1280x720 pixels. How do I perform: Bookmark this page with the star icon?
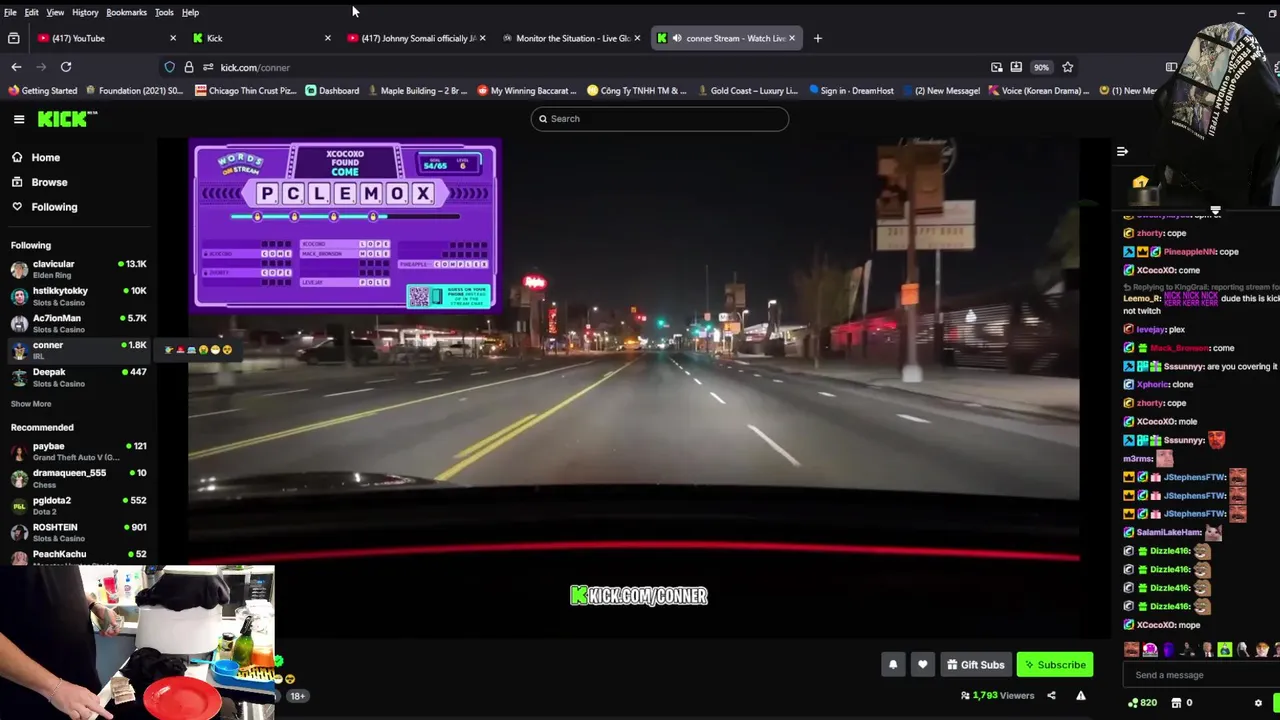pos(1068,67)
